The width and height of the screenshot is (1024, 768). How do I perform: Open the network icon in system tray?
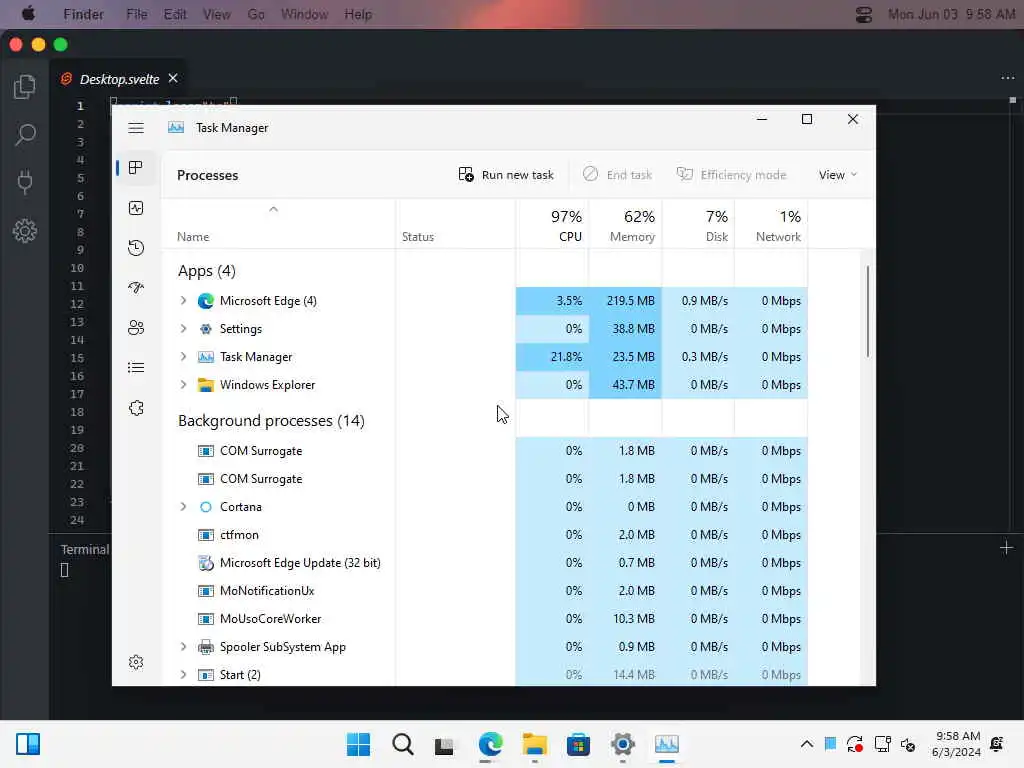[882, 744]
